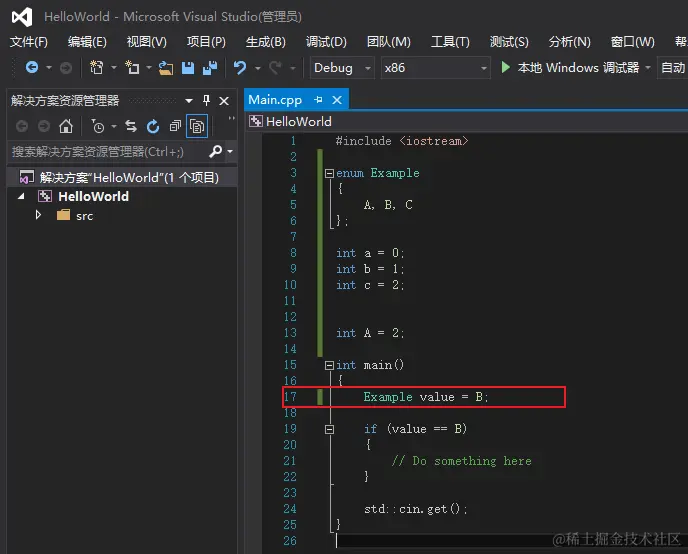Open the 调试(D) menu

coord(326,42)
